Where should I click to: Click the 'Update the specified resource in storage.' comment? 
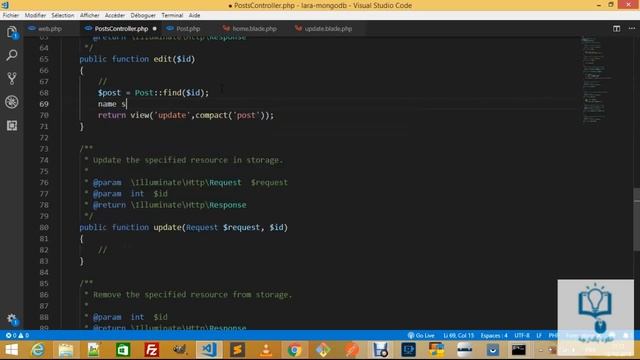(187, 160)
